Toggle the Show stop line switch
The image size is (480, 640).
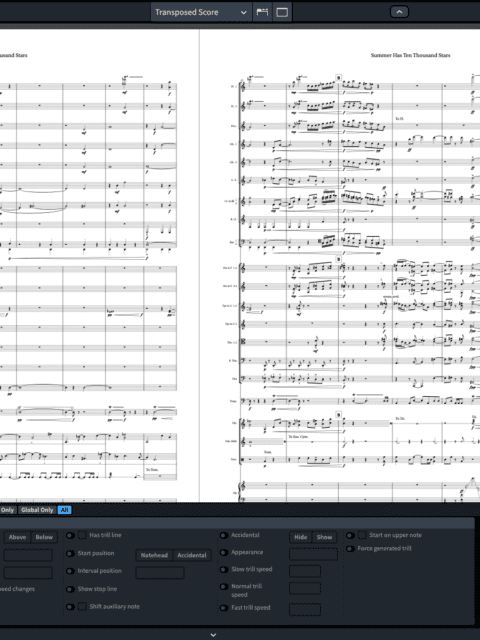pyautogui.click(x=70, y=589)
